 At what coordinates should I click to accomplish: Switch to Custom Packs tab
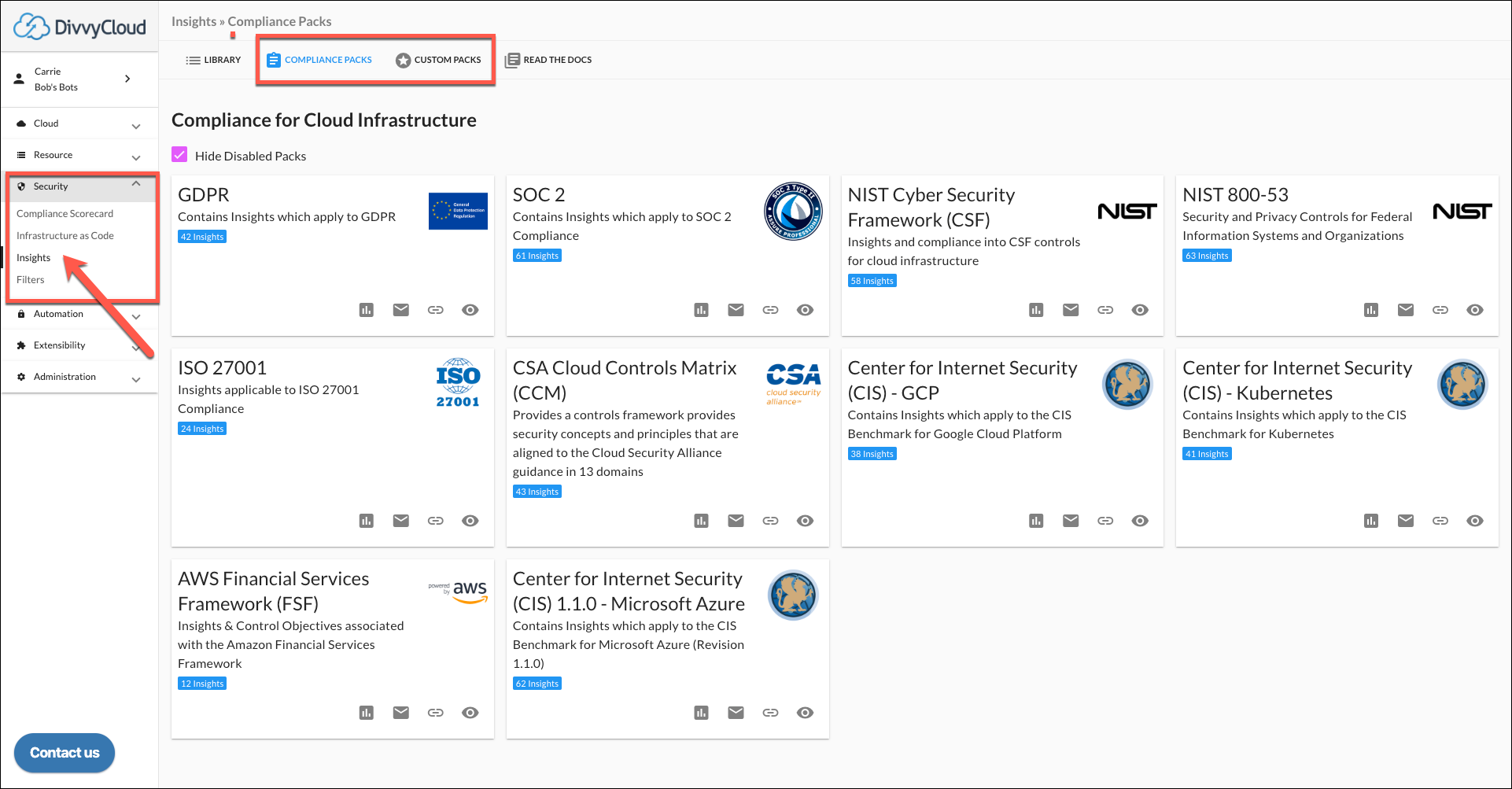tap(438, 60)
